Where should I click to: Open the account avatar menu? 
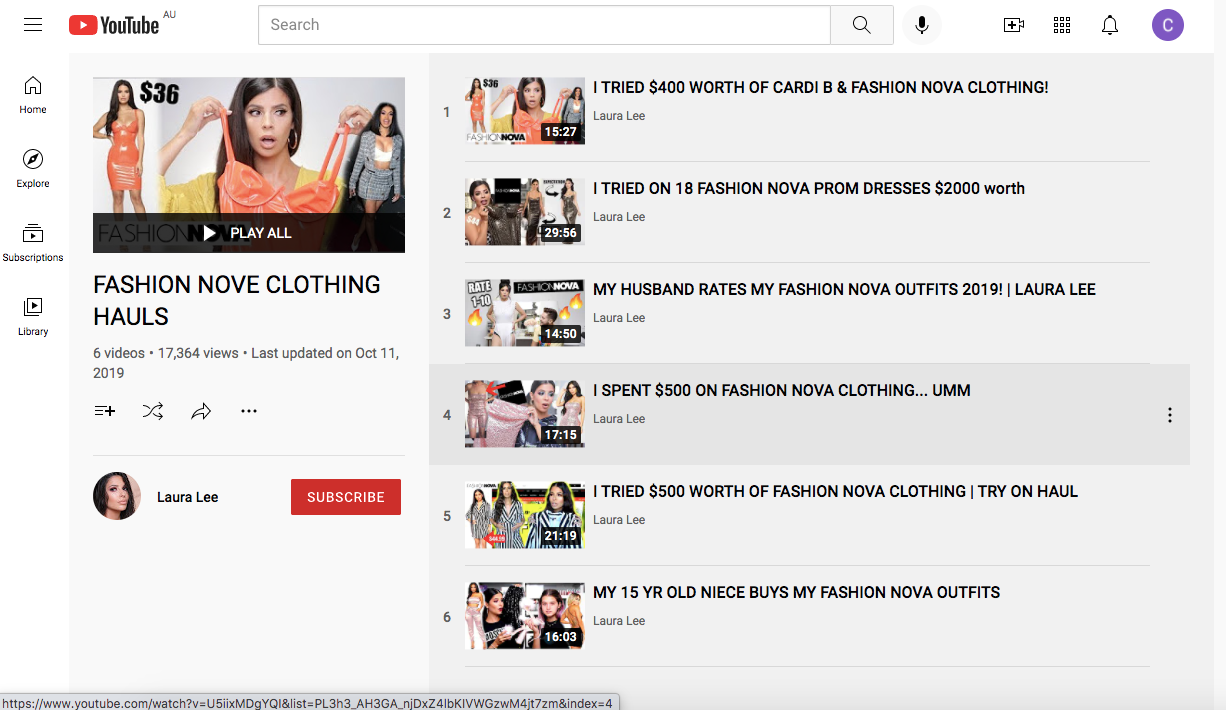[1168, 25]
